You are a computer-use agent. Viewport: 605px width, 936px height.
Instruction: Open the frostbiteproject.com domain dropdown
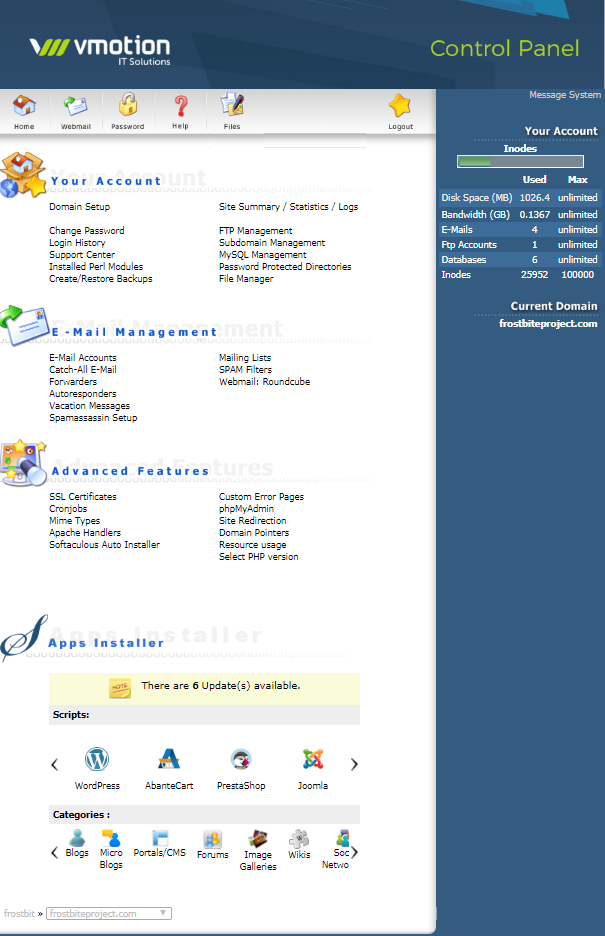coord(109,913)
